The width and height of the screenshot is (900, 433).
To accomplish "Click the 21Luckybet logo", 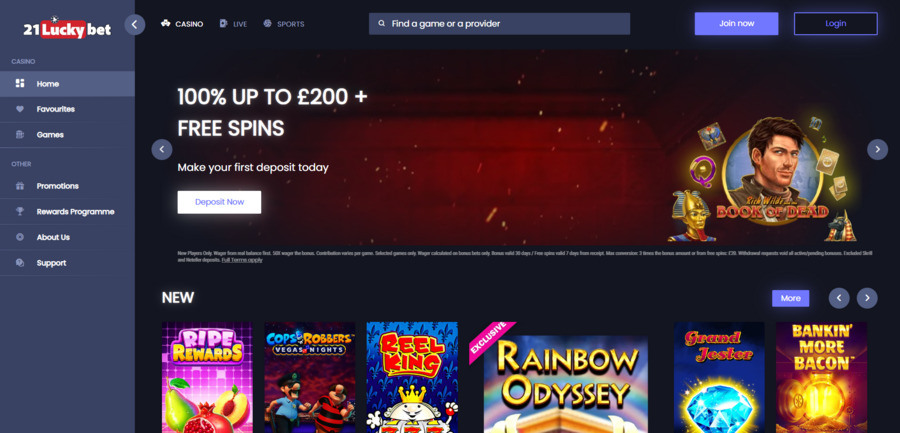I will tap(67, 28).
